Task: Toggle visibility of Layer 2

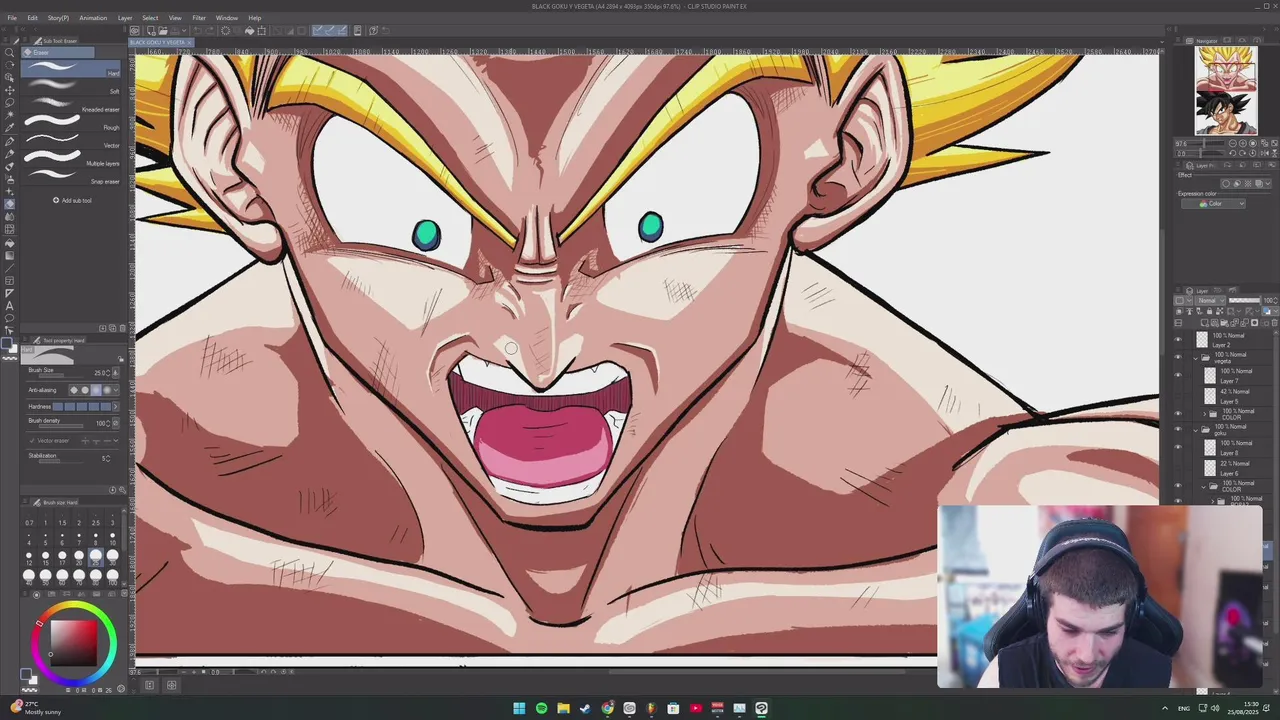Action: tap(1178, 339)
